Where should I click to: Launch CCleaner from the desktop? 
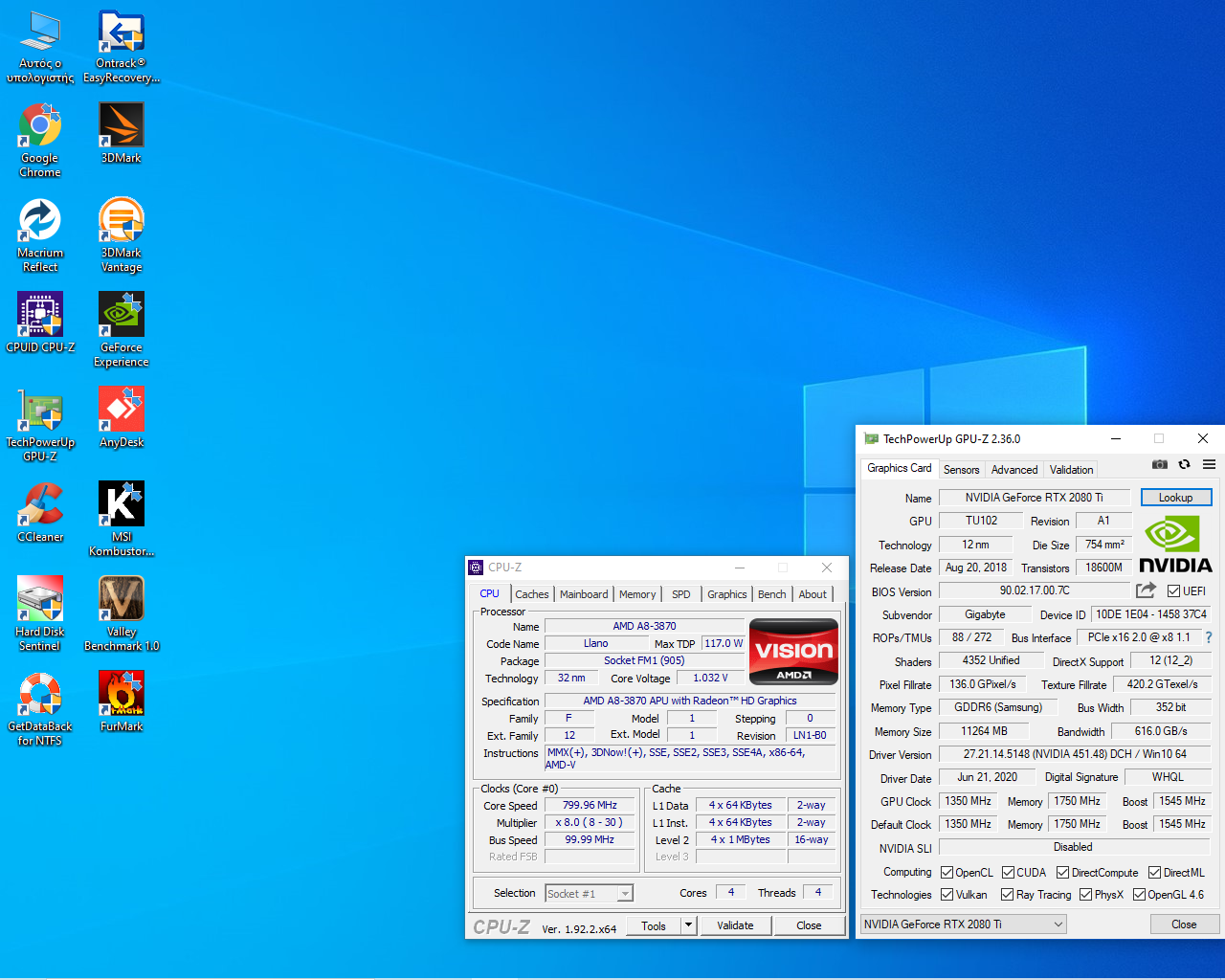click(x=40, y=512)
